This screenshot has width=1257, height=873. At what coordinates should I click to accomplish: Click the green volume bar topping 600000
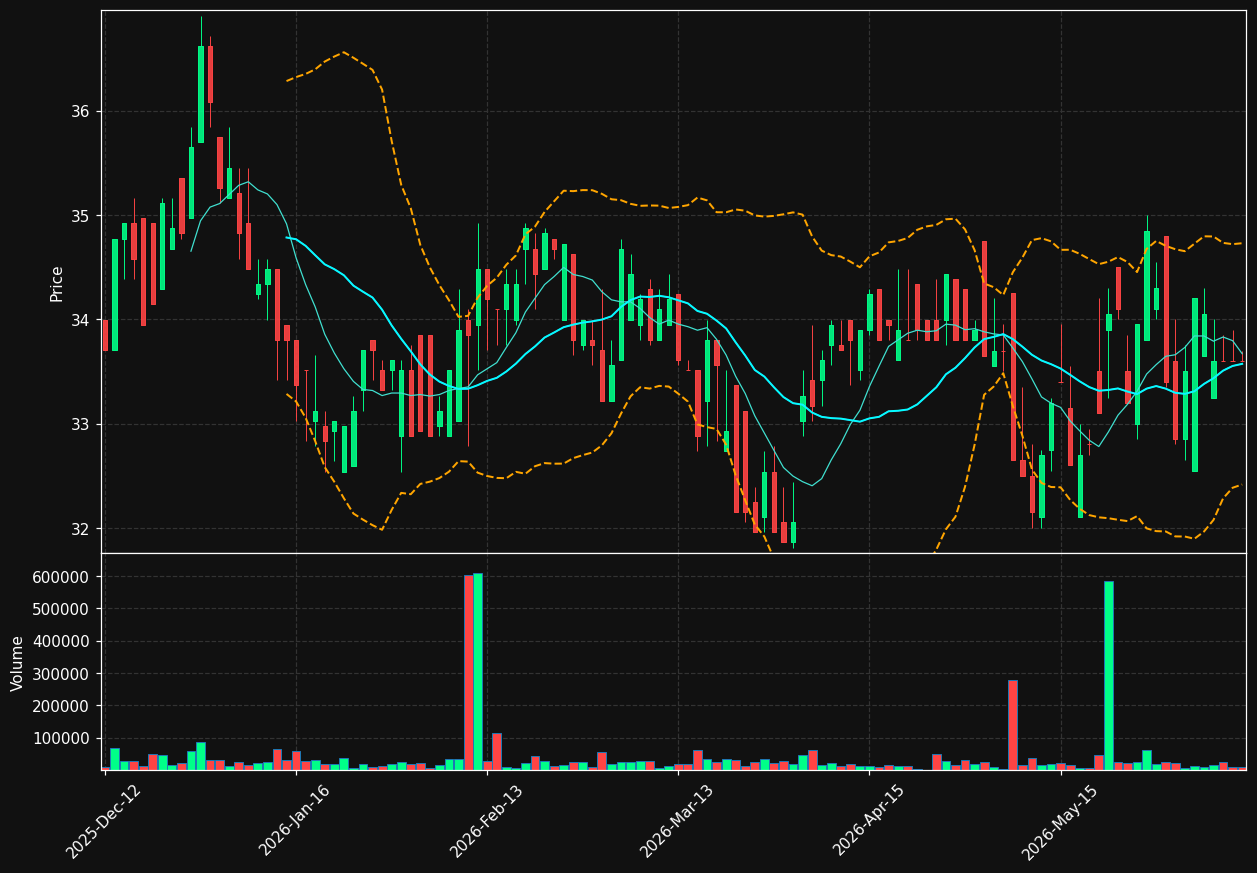(478, 671)
